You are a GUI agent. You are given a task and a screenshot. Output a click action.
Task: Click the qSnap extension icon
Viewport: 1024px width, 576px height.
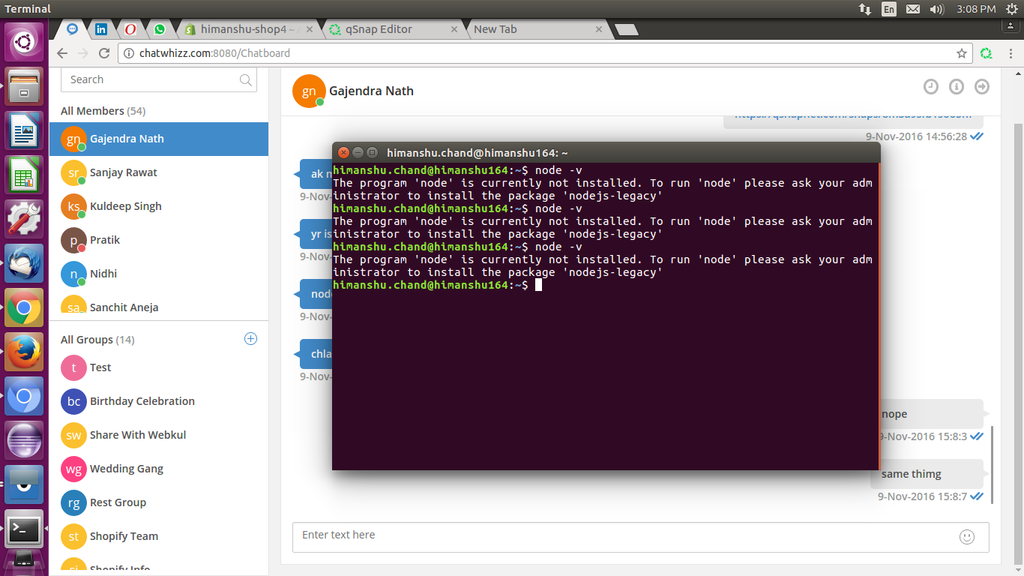pos(986,53)
